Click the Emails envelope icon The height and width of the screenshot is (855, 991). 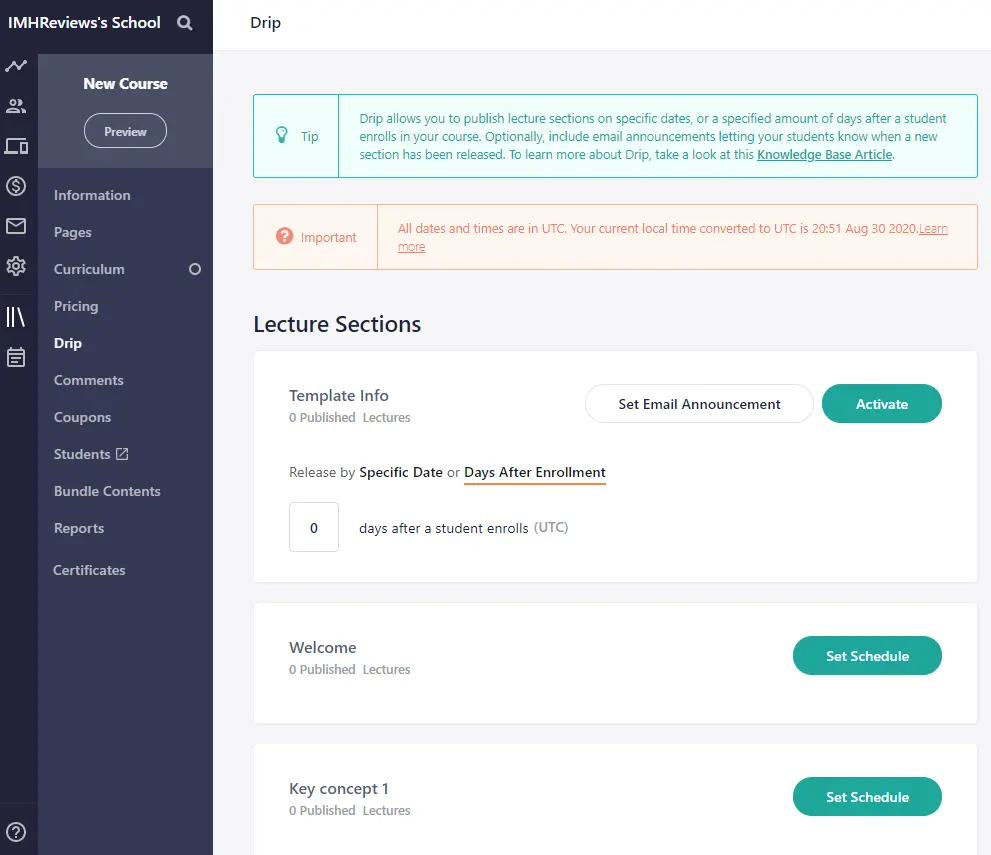pyautogui.click(x=16, y=226)
